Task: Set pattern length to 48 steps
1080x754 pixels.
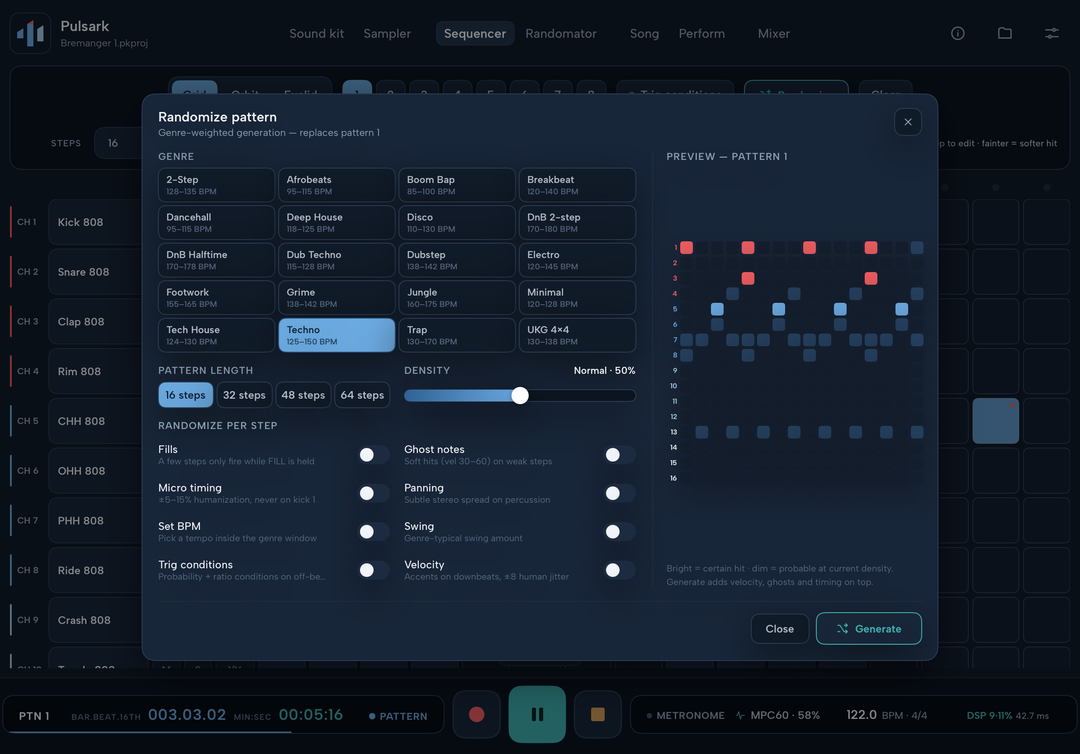Action: point(303,395)
